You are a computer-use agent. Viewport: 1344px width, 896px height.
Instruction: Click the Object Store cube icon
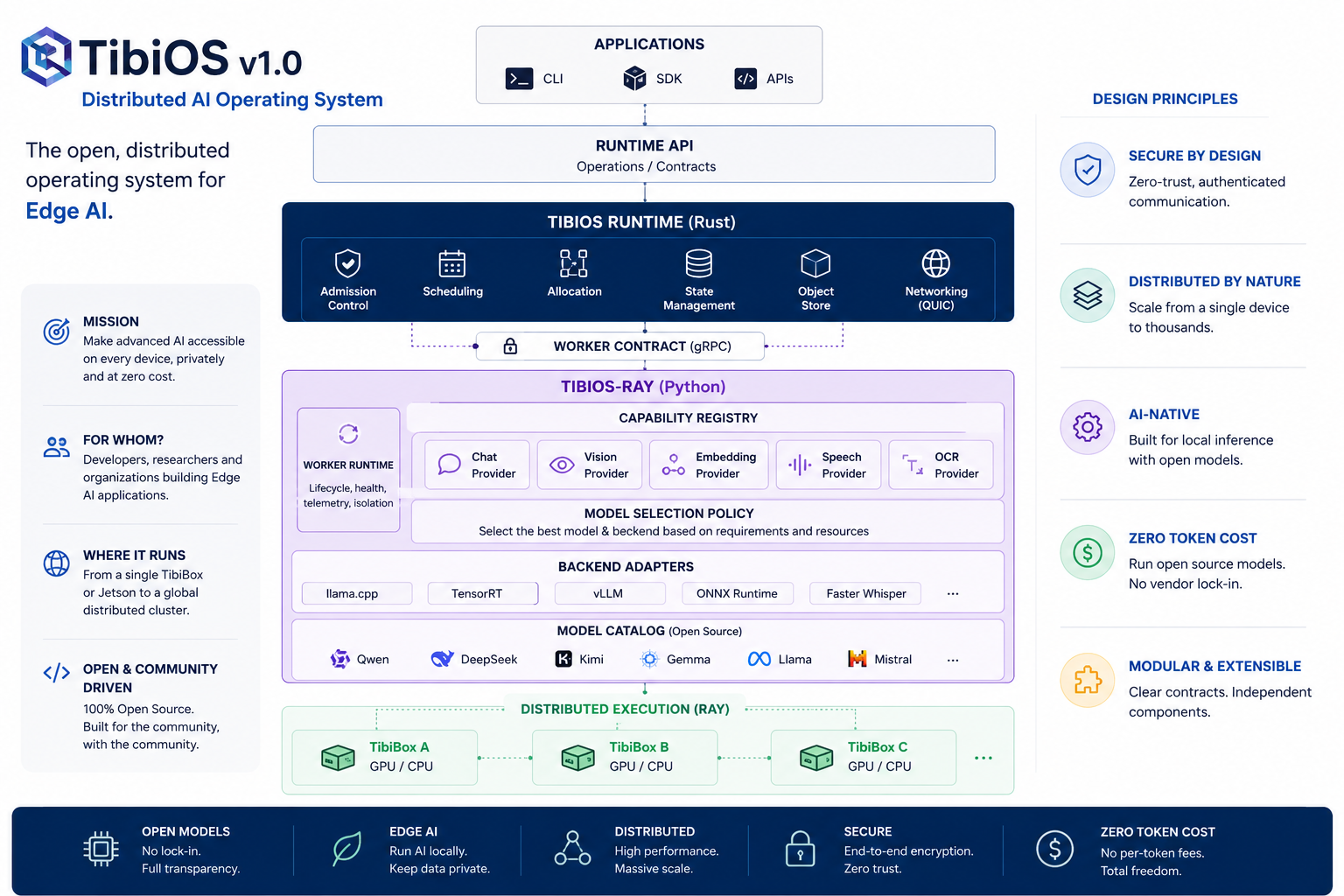(815, 262)
